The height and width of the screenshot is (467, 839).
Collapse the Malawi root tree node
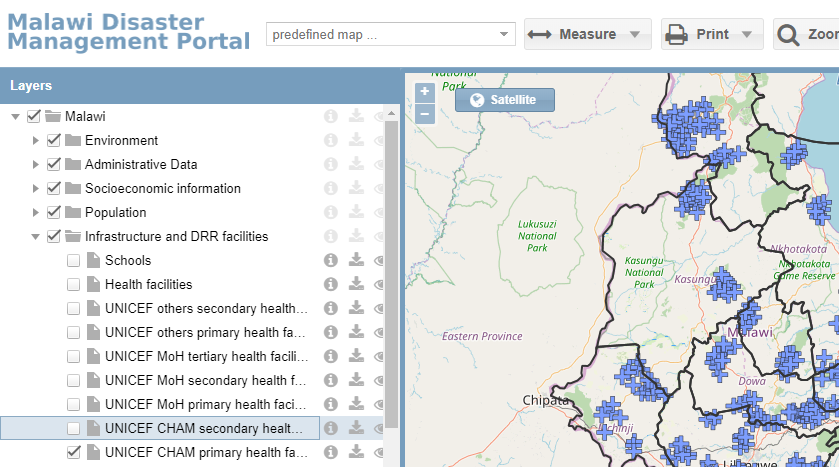coord(16,116)
